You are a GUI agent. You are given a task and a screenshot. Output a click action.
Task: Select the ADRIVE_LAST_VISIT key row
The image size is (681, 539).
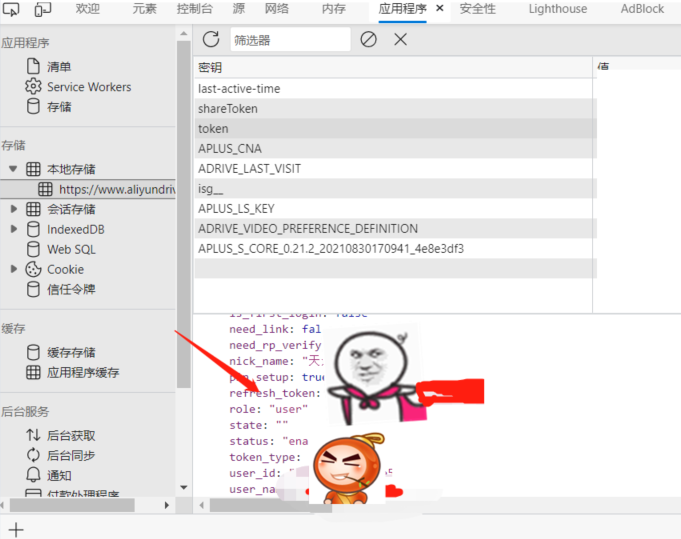[395, 169]
